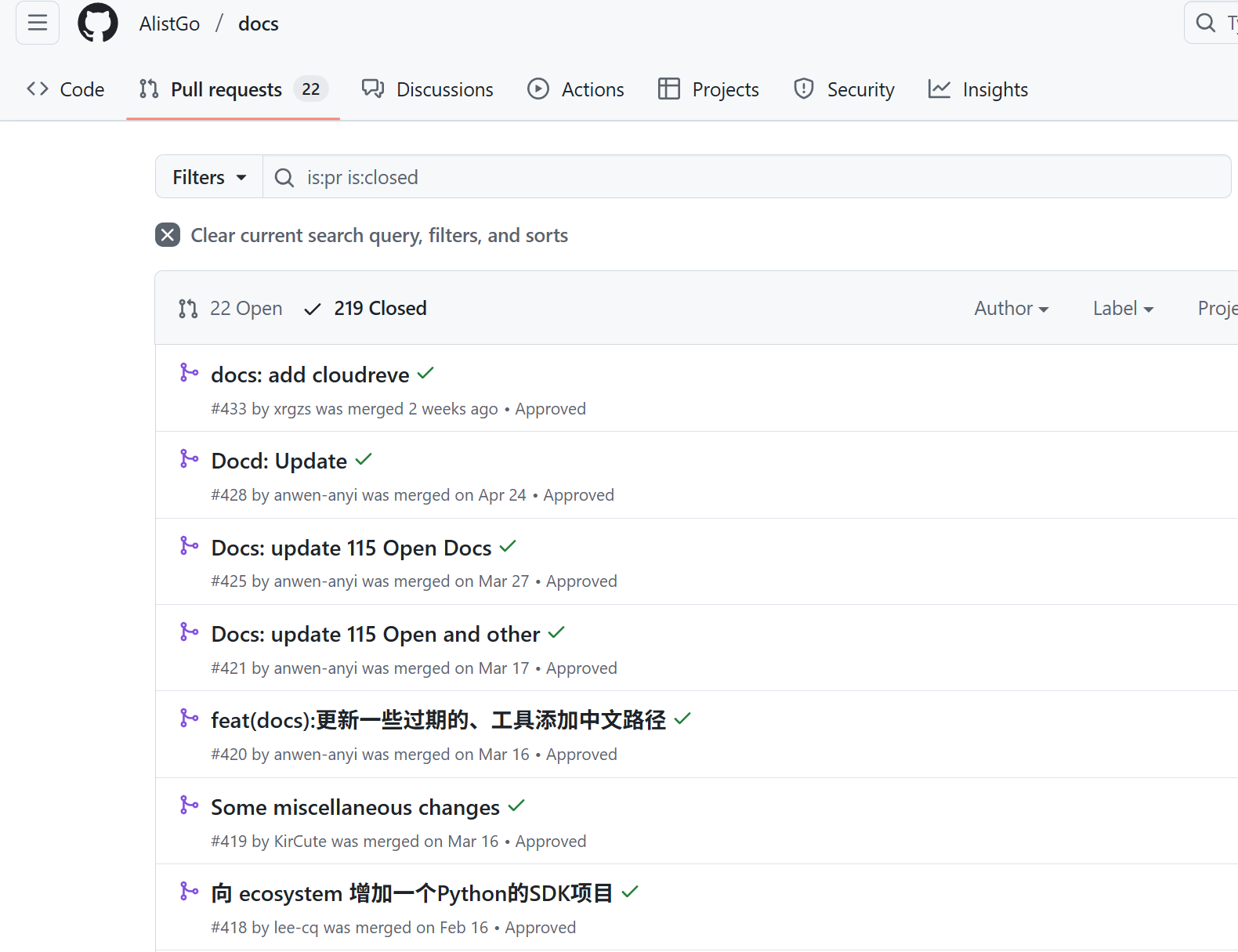Select the 219 Closed filter
This screenshot has width=1238, height=952.
pos(366,309)
